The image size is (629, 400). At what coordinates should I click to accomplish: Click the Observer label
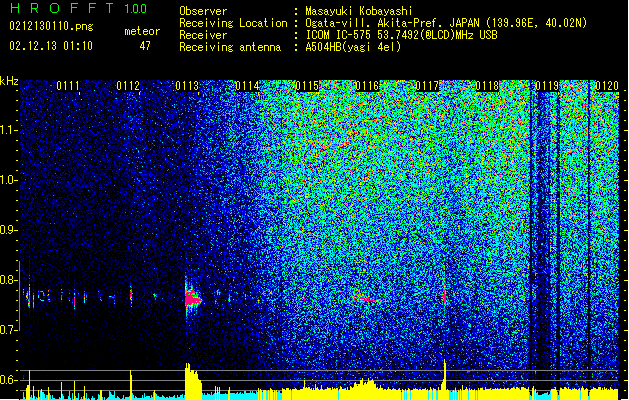click(203, 11)
